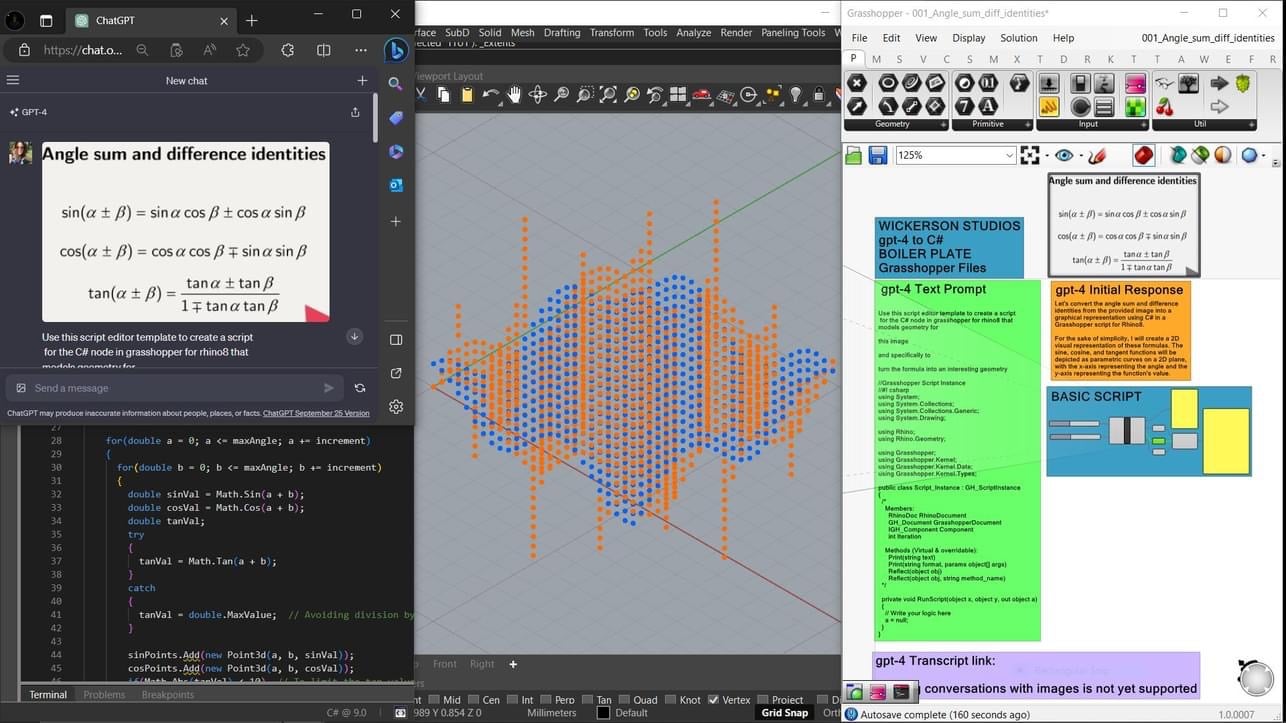Select the yellow Panel icon in Input group
This screenshot has height=723, width=1286.
pyautogui.click(x=1049, y=106)
